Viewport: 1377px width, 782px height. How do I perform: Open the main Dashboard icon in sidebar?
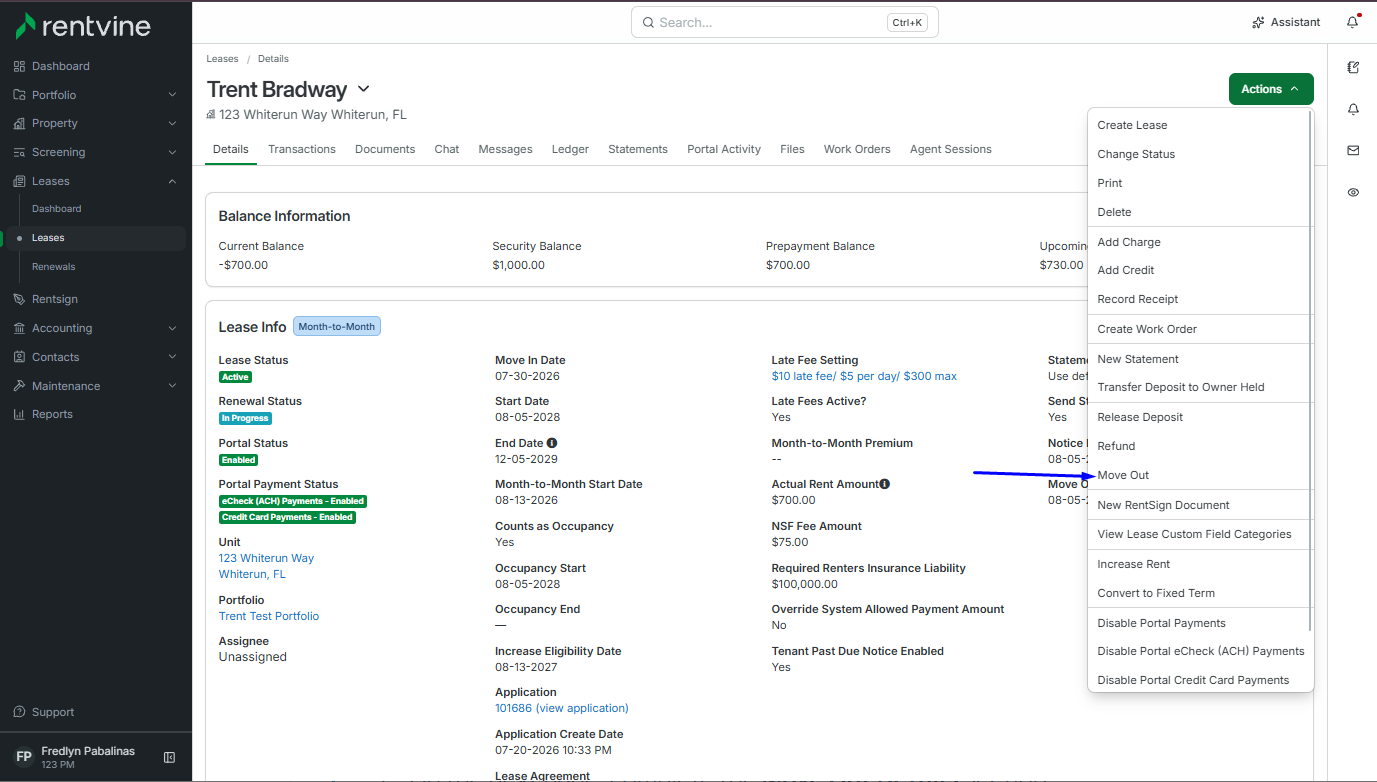click(19, 66)
